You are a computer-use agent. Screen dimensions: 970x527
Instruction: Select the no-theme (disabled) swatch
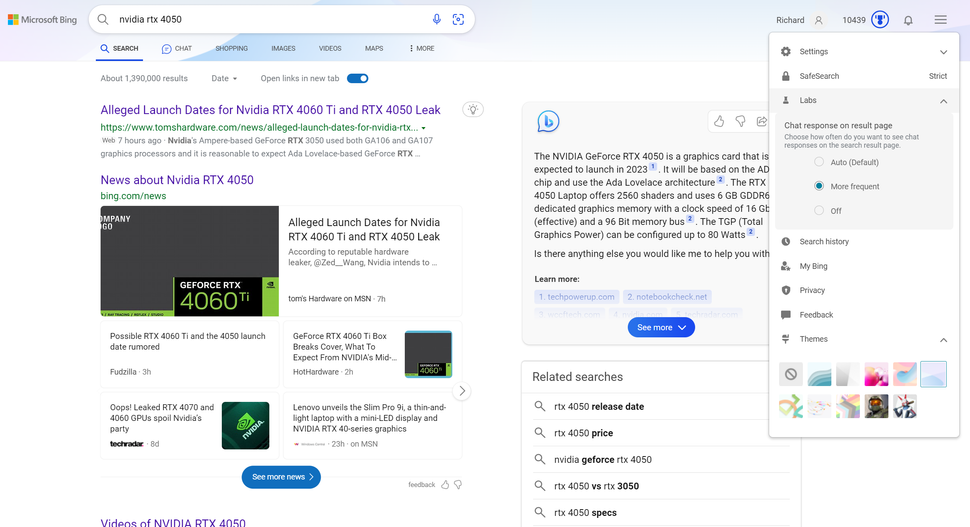(x=791, y=374)
